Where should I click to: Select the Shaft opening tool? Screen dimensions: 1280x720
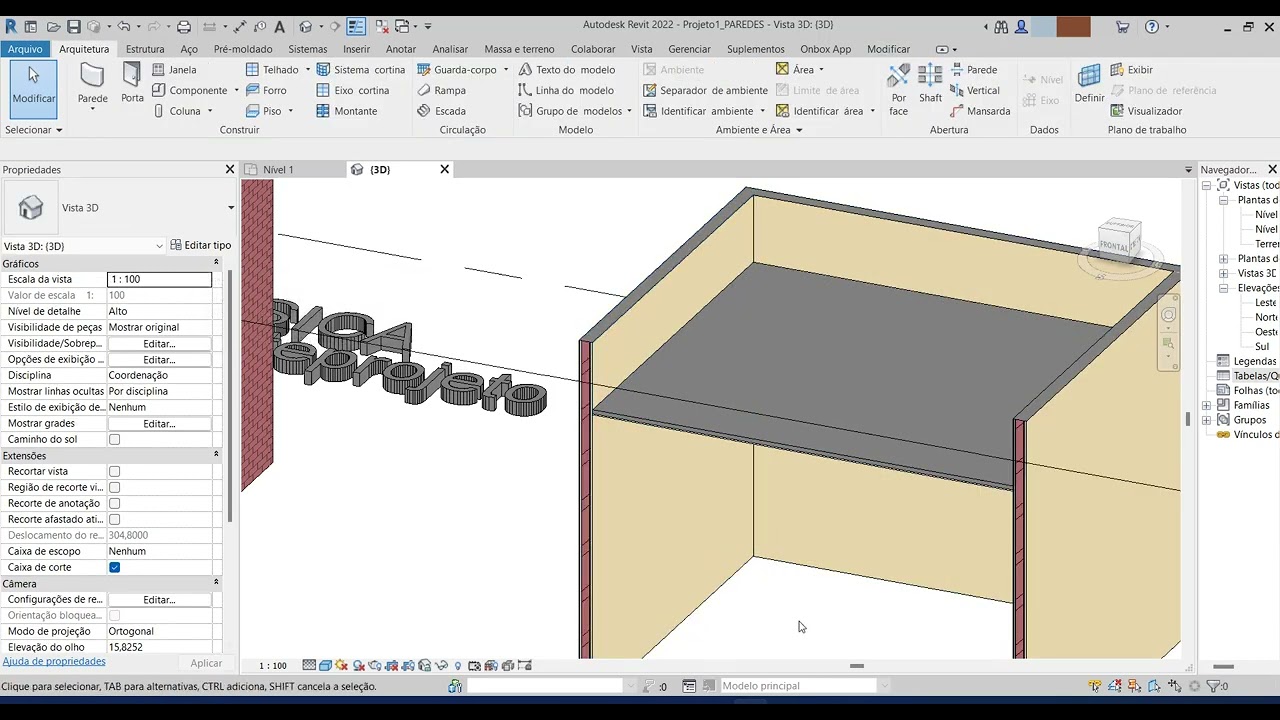(930, 82)
